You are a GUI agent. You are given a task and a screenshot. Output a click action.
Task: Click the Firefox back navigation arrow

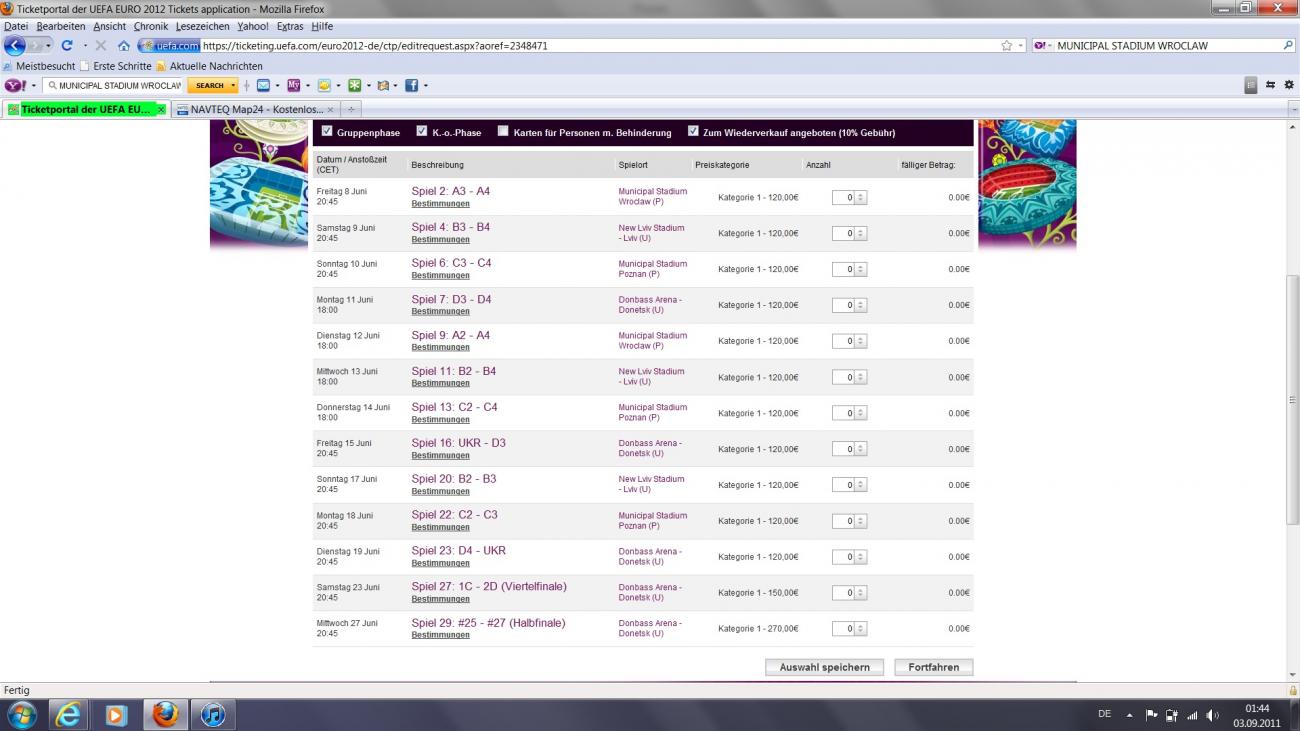(x=15, y=46)
